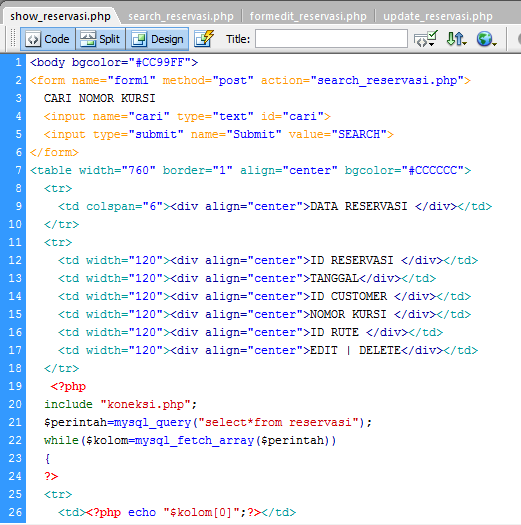Open the File Management arrows dropdown
This screenshot has height=525, width=521.
456,39
